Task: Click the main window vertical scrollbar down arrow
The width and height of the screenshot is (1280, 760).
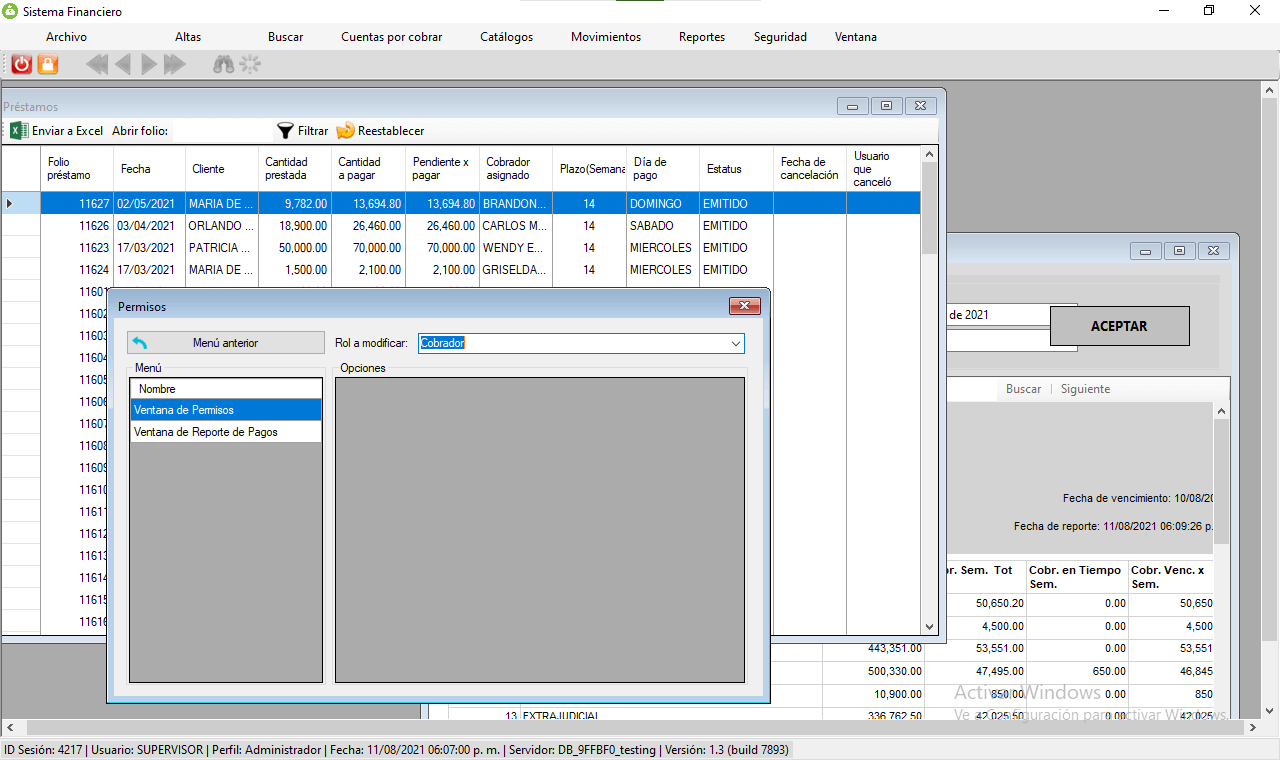Action: point(1269,710)
